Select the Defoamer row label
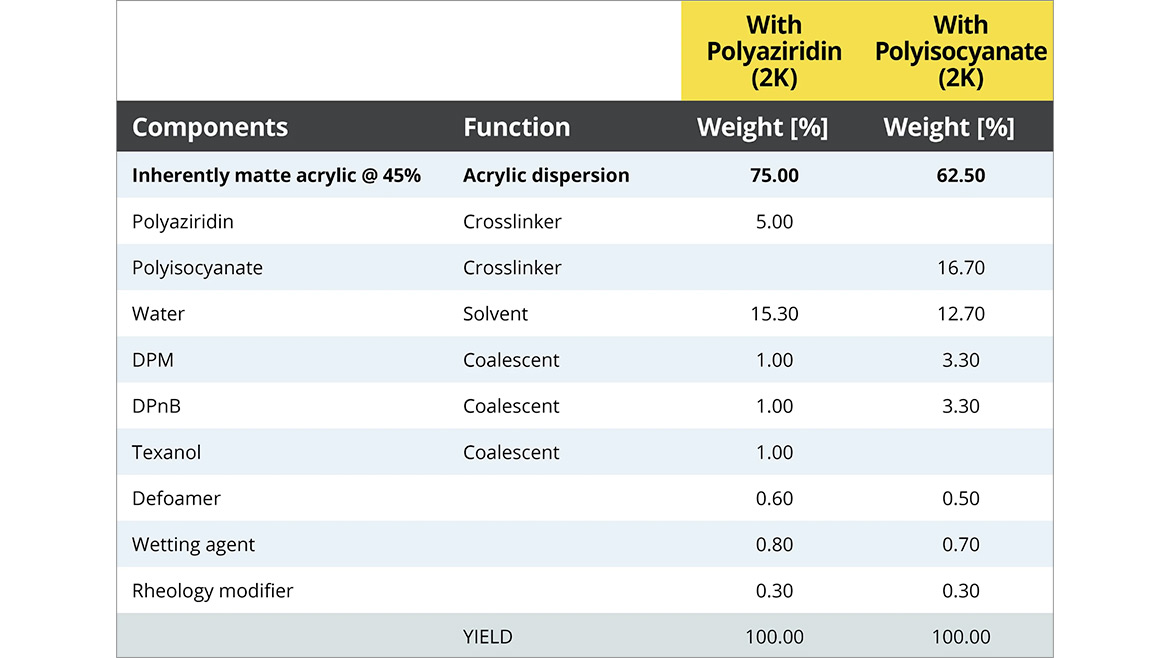The image size is (1170, 658). pyautogui.click(x=176, y=498)
